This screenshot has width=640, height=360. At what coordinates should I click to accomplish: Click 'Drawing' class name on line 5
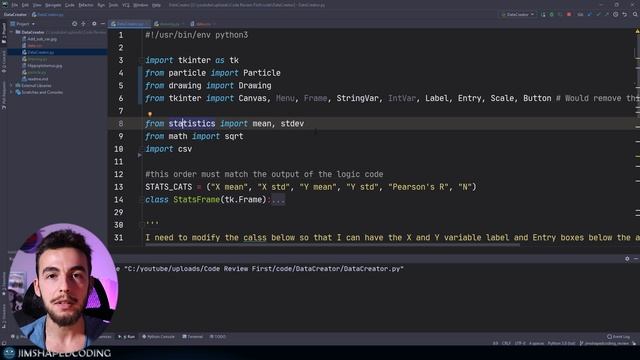pyautogui.click(x=255, y=86)
